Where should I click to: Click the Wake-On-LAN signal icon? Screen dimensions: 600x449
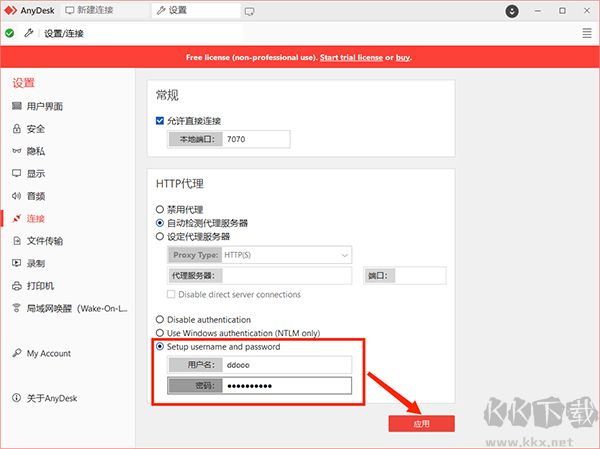(16, 308)
